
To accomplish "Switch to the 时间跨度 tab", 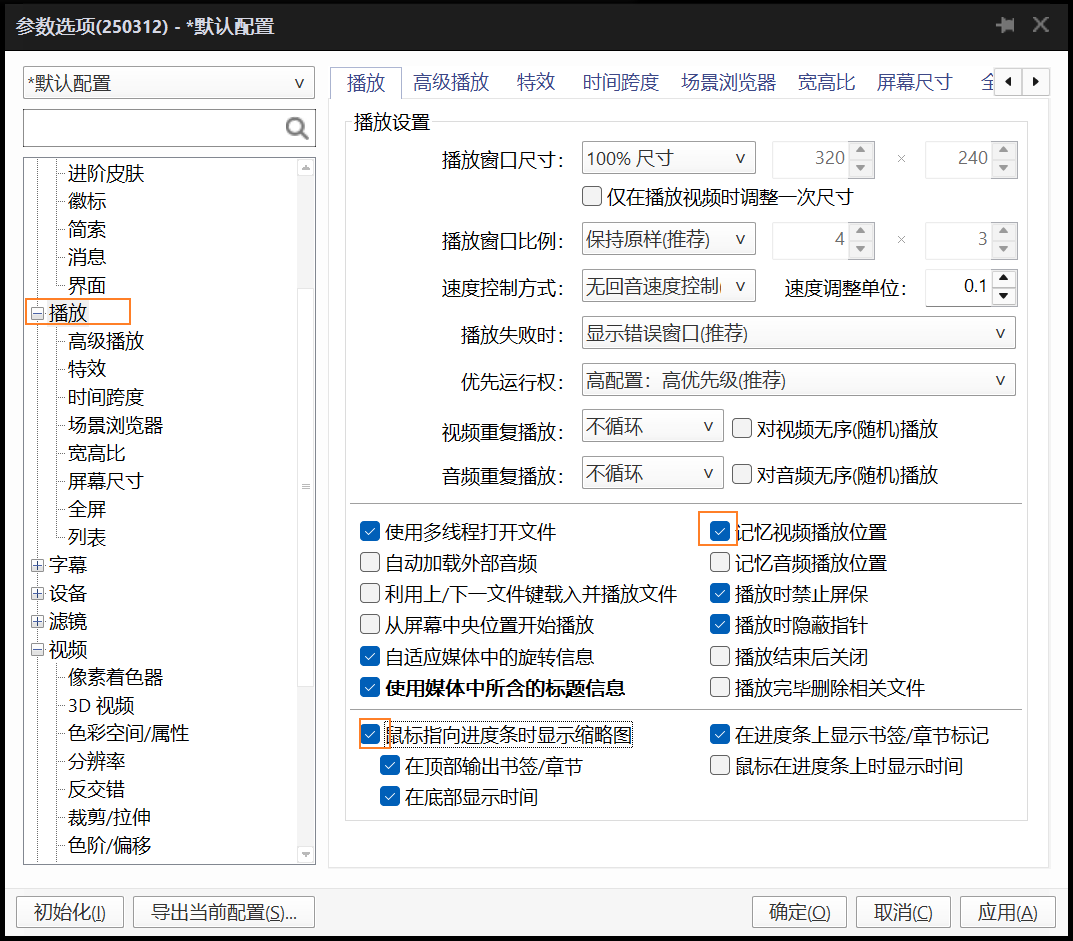I will coord(621,83).
